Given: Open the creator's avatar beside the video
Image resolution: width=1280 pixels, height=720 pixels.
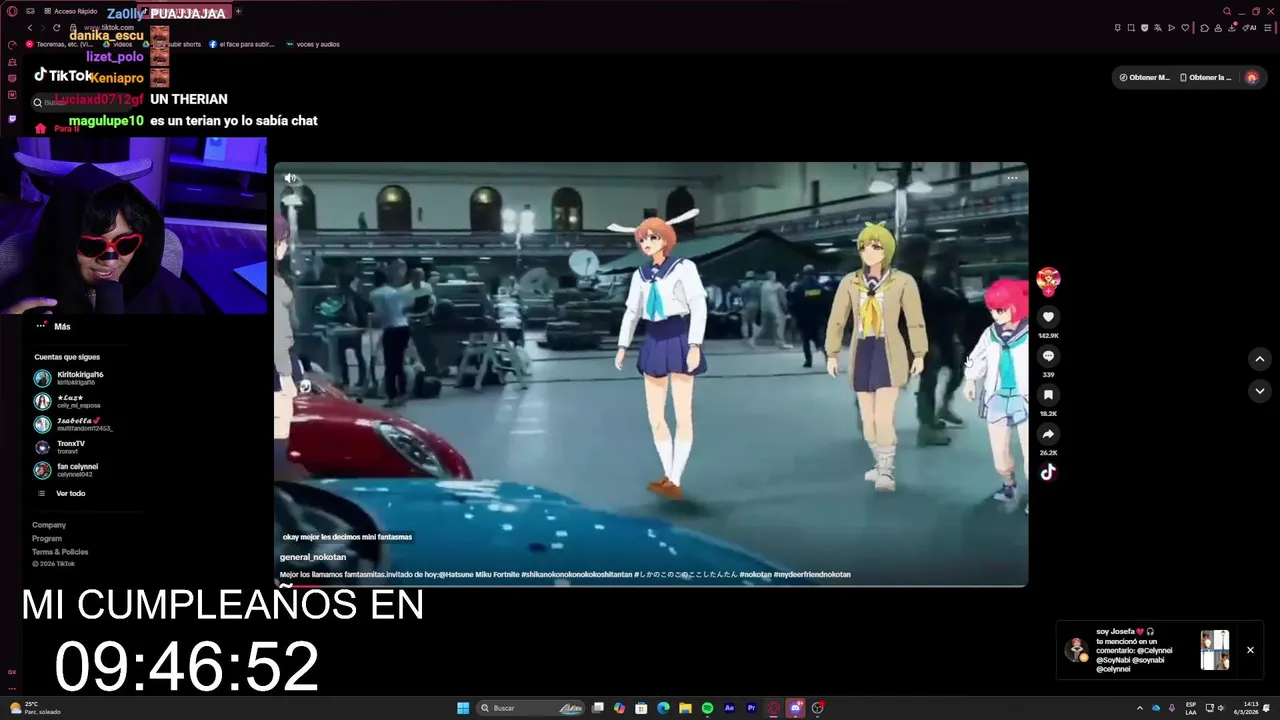Looking at the screenshot, I should pyautogui.click(x=1048, y=281).
